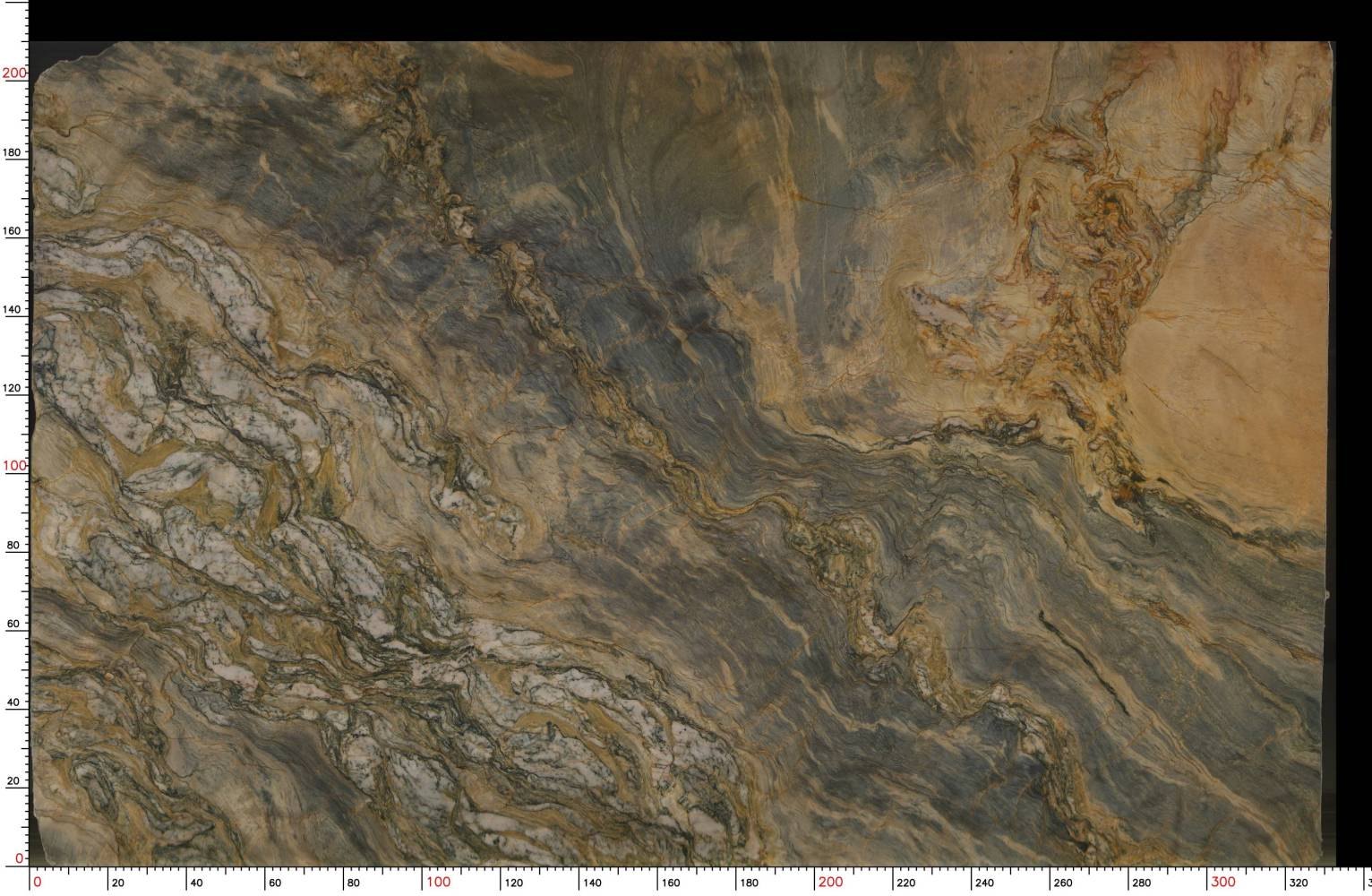Click the 160 mark on the vertical ruler
This screenshot has height=896, width=1372.
[12, 231]
